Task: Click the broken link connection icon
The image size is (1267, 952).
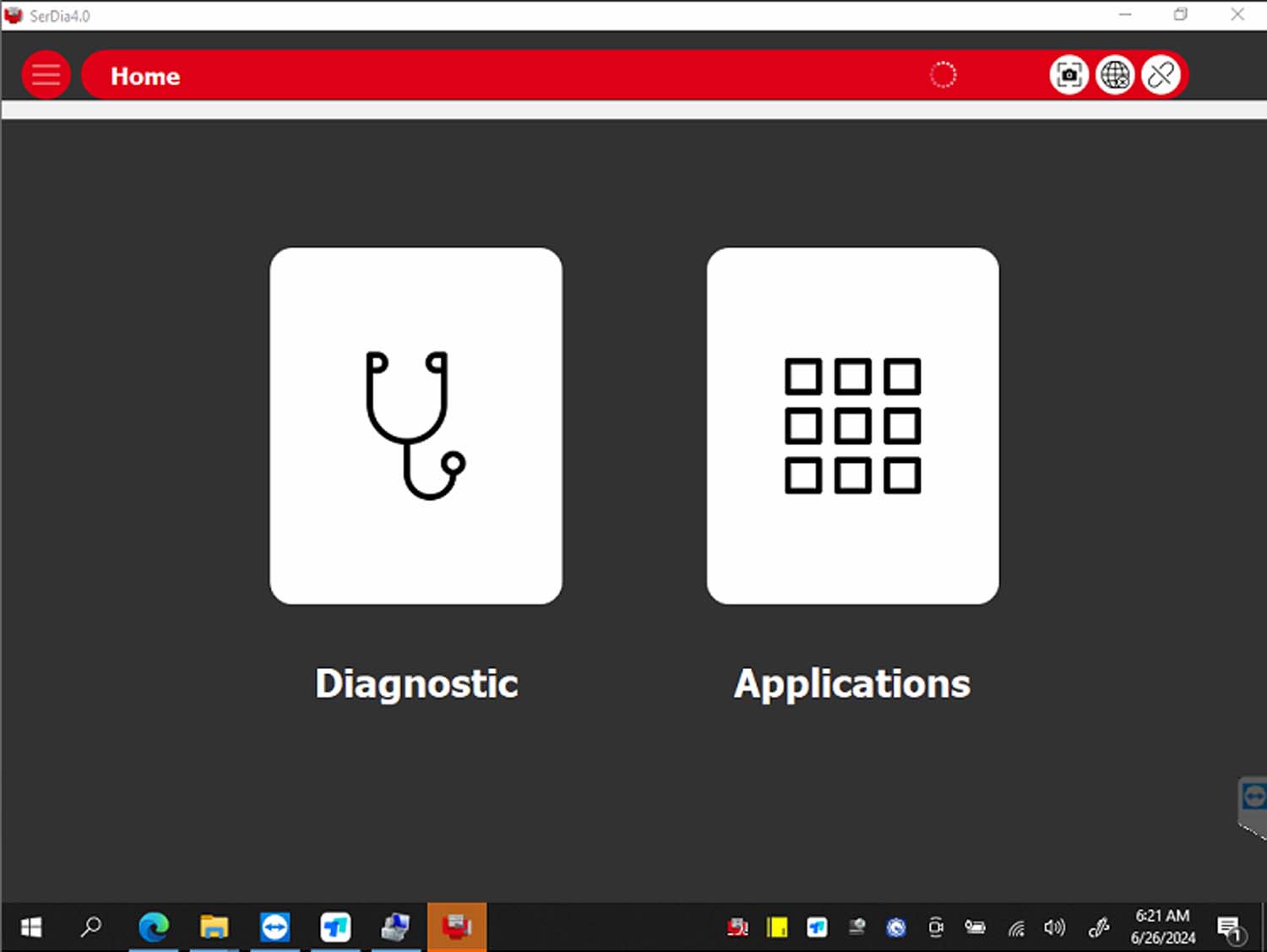Action: pos(1161,75)
